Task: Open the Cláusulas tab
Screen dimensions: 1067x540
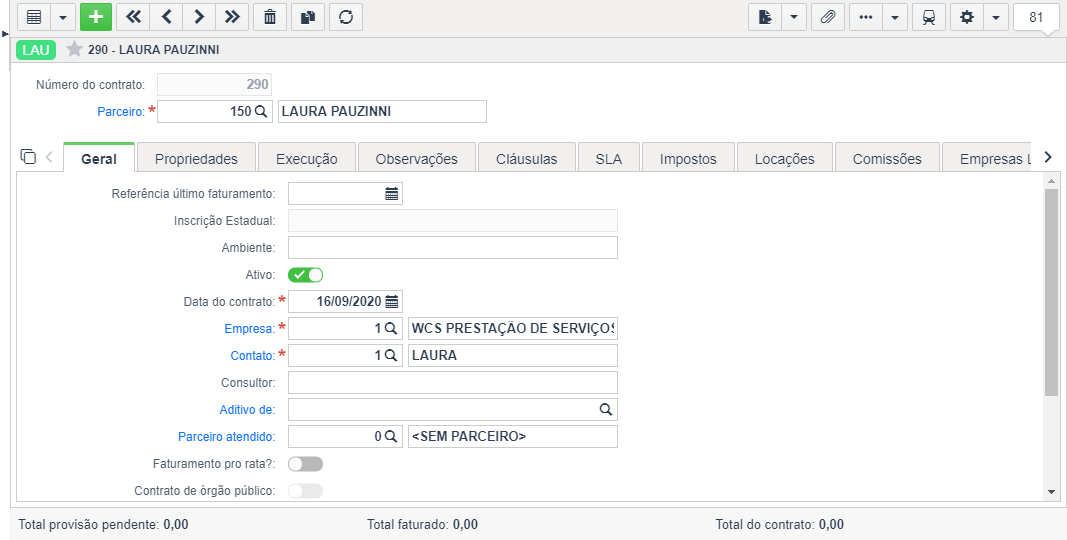Action: [527, 158]
